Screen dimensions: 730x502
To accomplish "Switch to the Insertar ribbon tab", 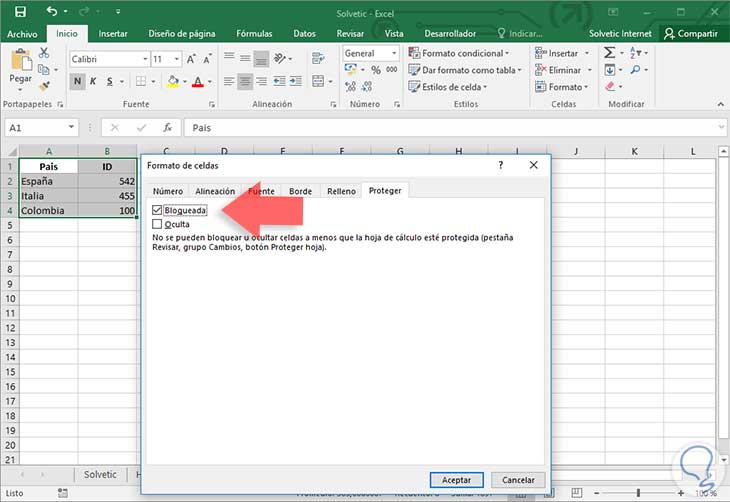I will [113, 34].
